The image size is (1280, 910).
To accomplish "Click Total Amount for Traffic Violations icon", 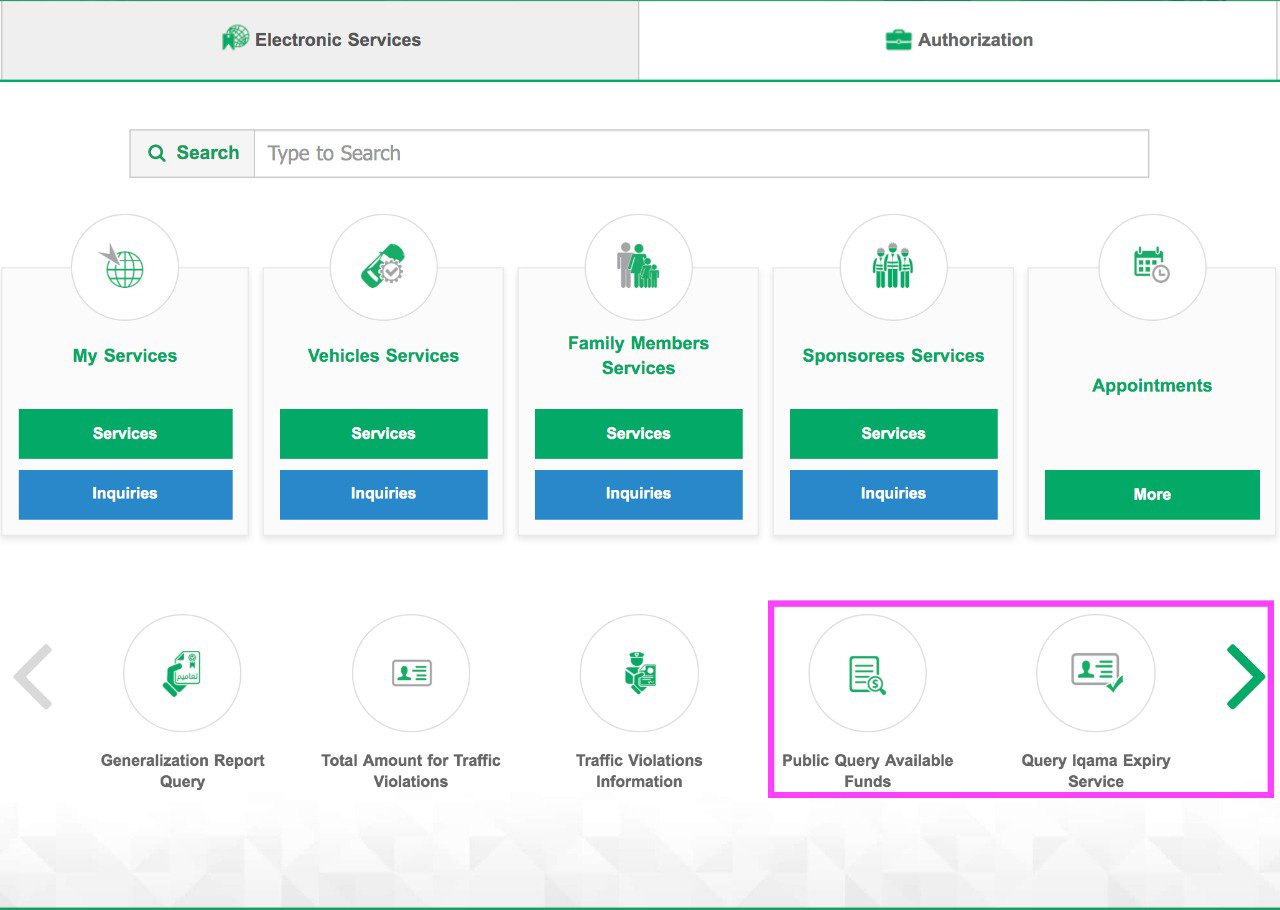I will click(411, 673).
